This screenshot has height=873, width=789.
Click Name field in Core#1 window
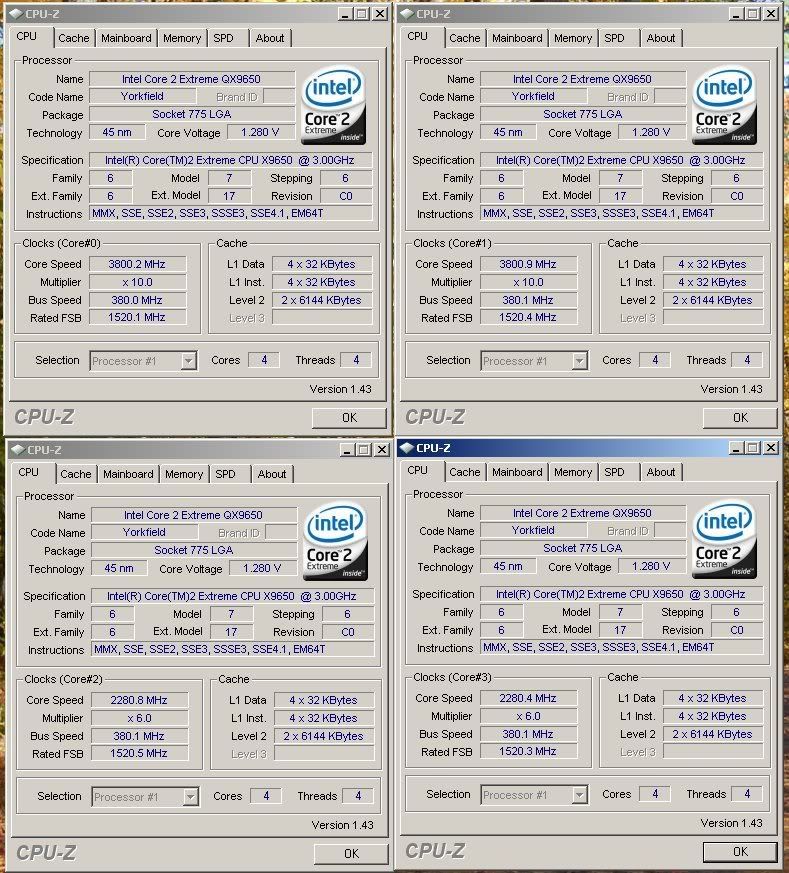pyautogui.click(x=583, y=79)
